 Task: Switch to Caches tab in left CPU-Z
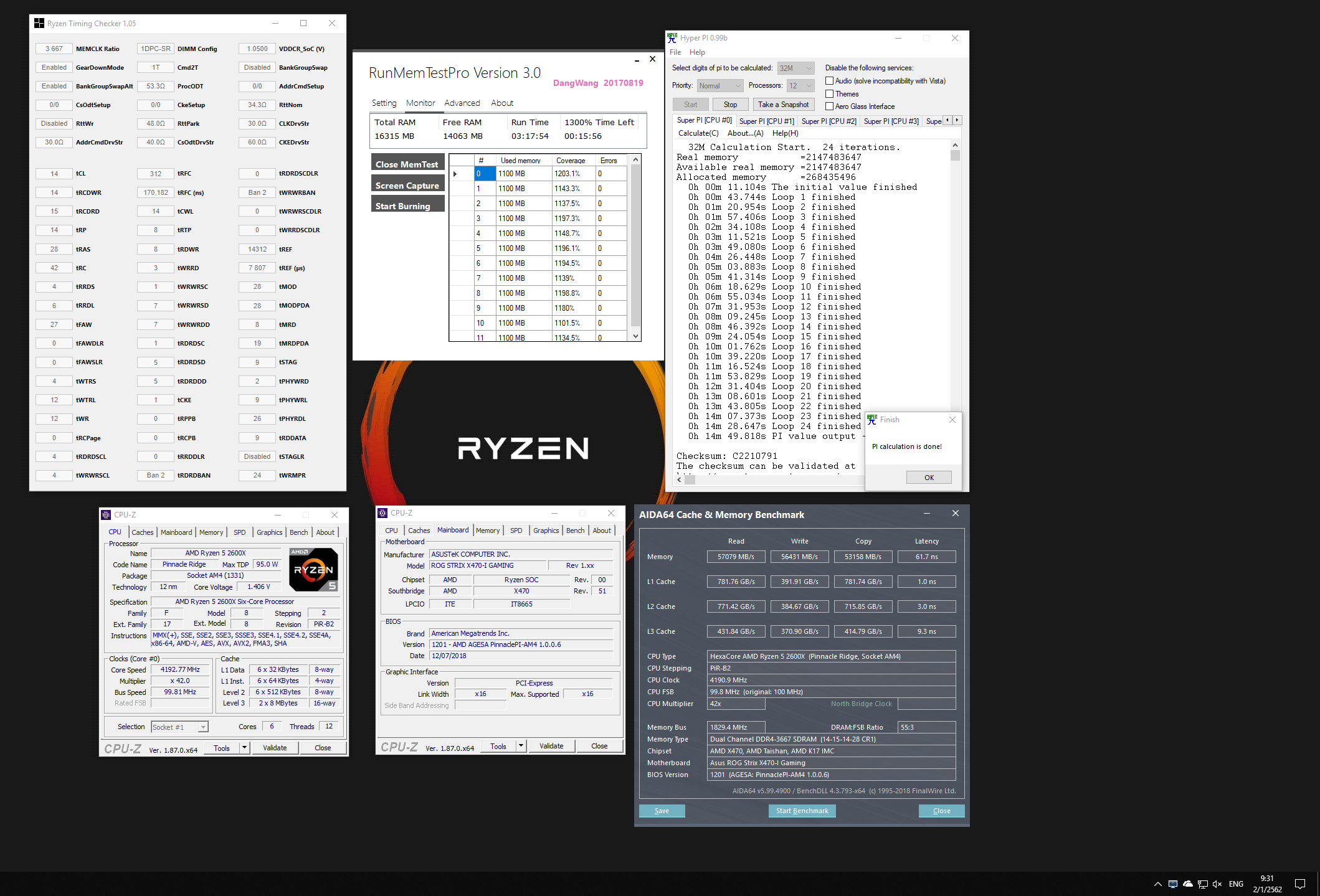pyautogui.click(x=142, y=532)
